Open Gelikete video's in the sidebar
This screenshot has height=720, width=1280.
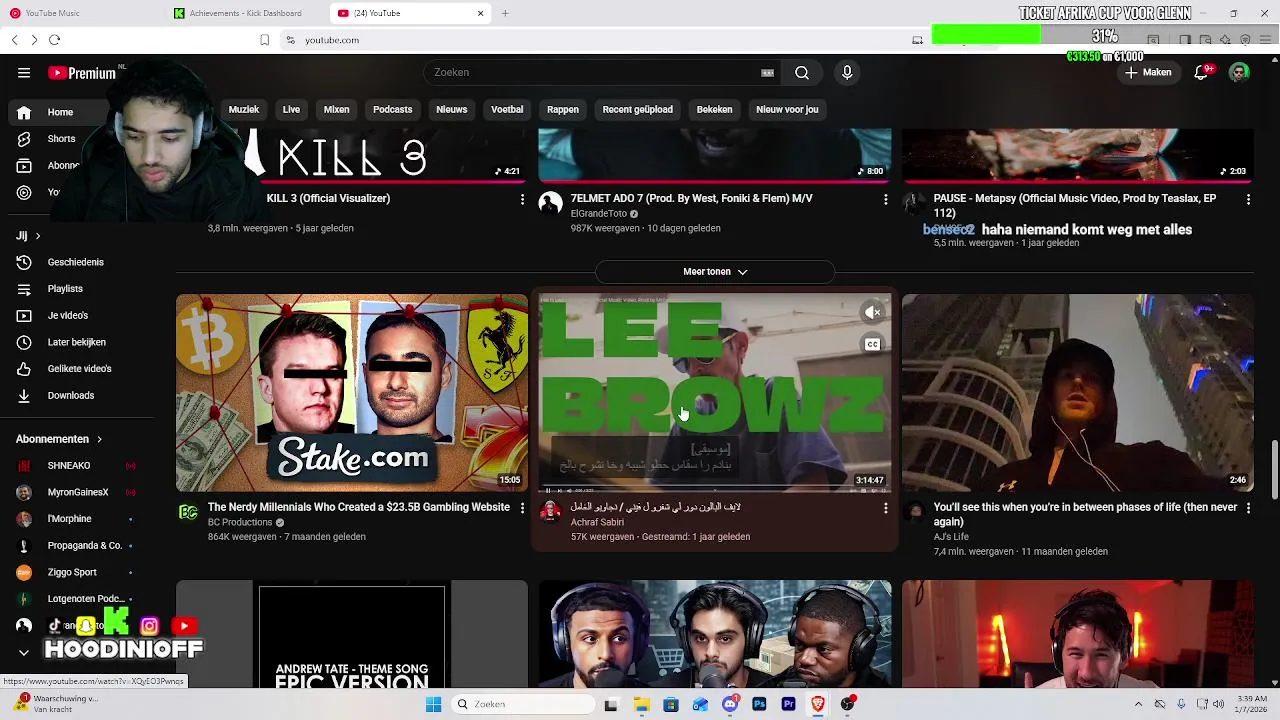click(x=80, y=369)
